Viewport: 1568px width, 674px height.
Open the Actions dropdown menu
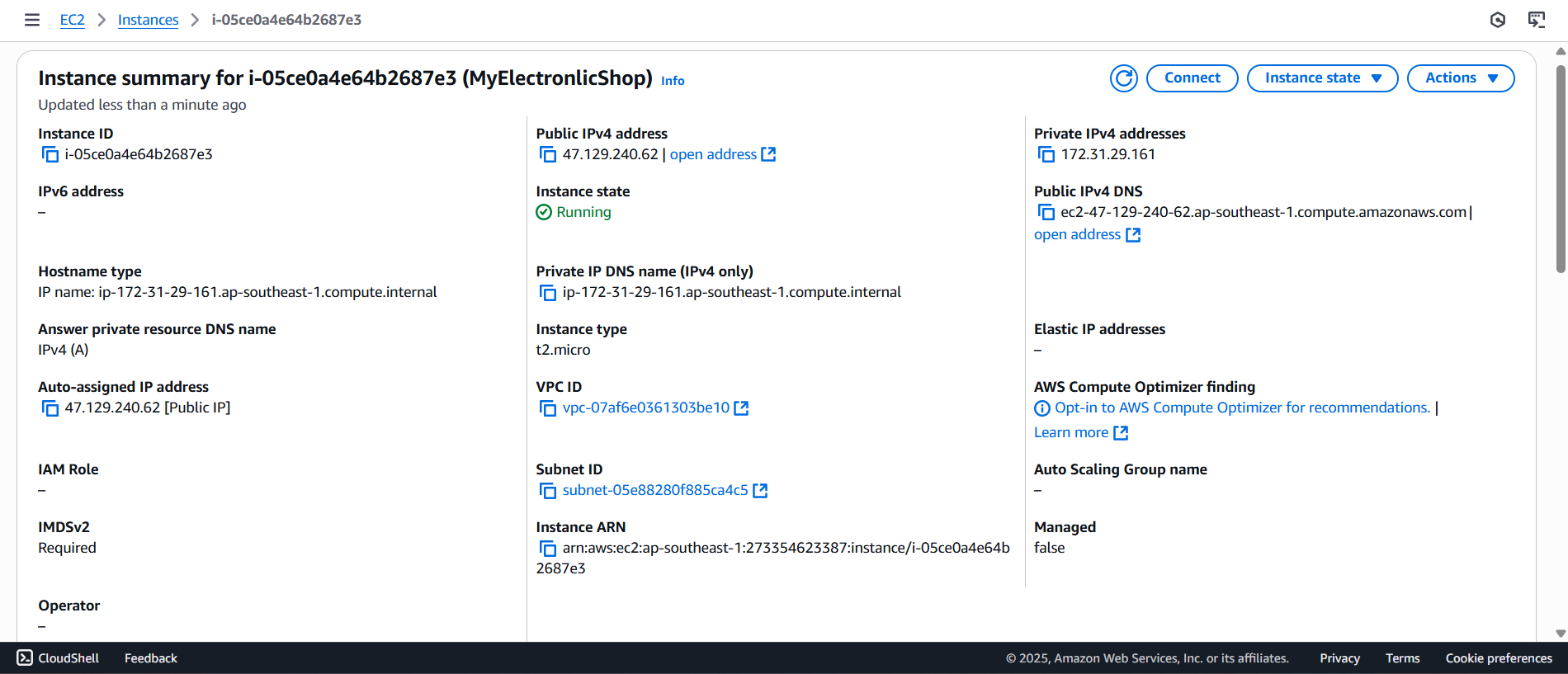click(1461, 78)
